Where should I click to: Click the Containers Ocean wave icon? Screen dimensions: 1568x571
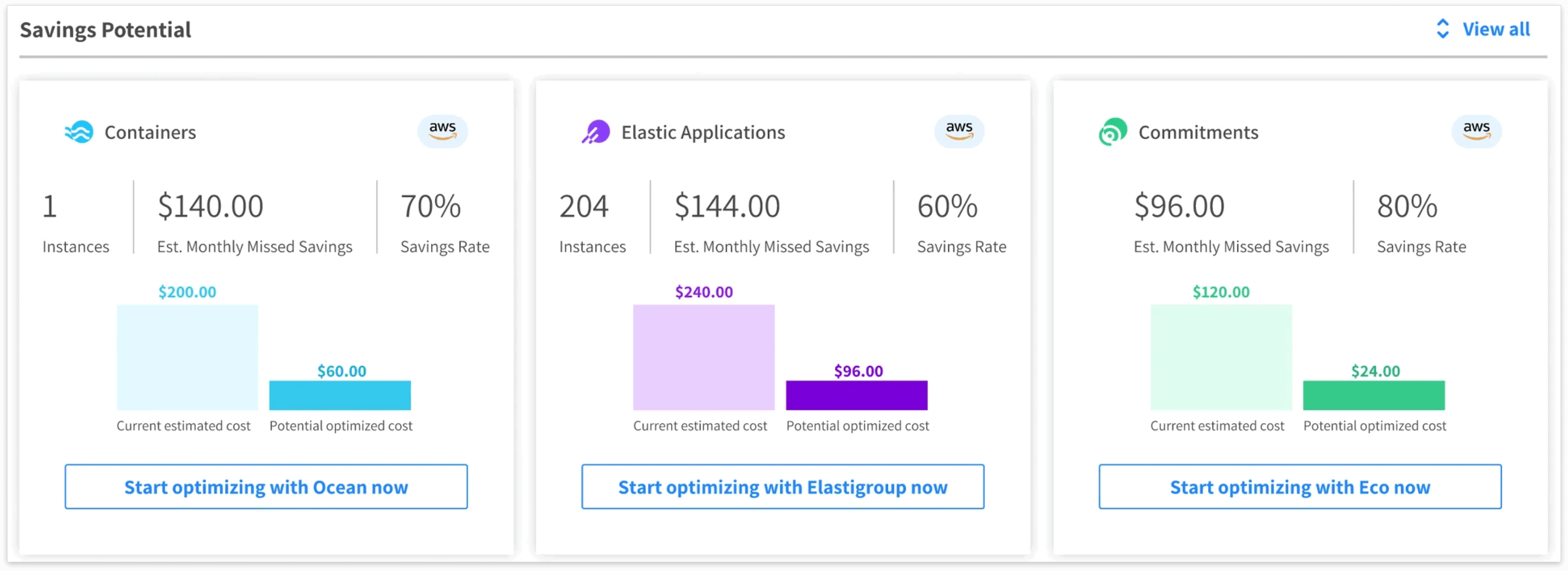79,132
